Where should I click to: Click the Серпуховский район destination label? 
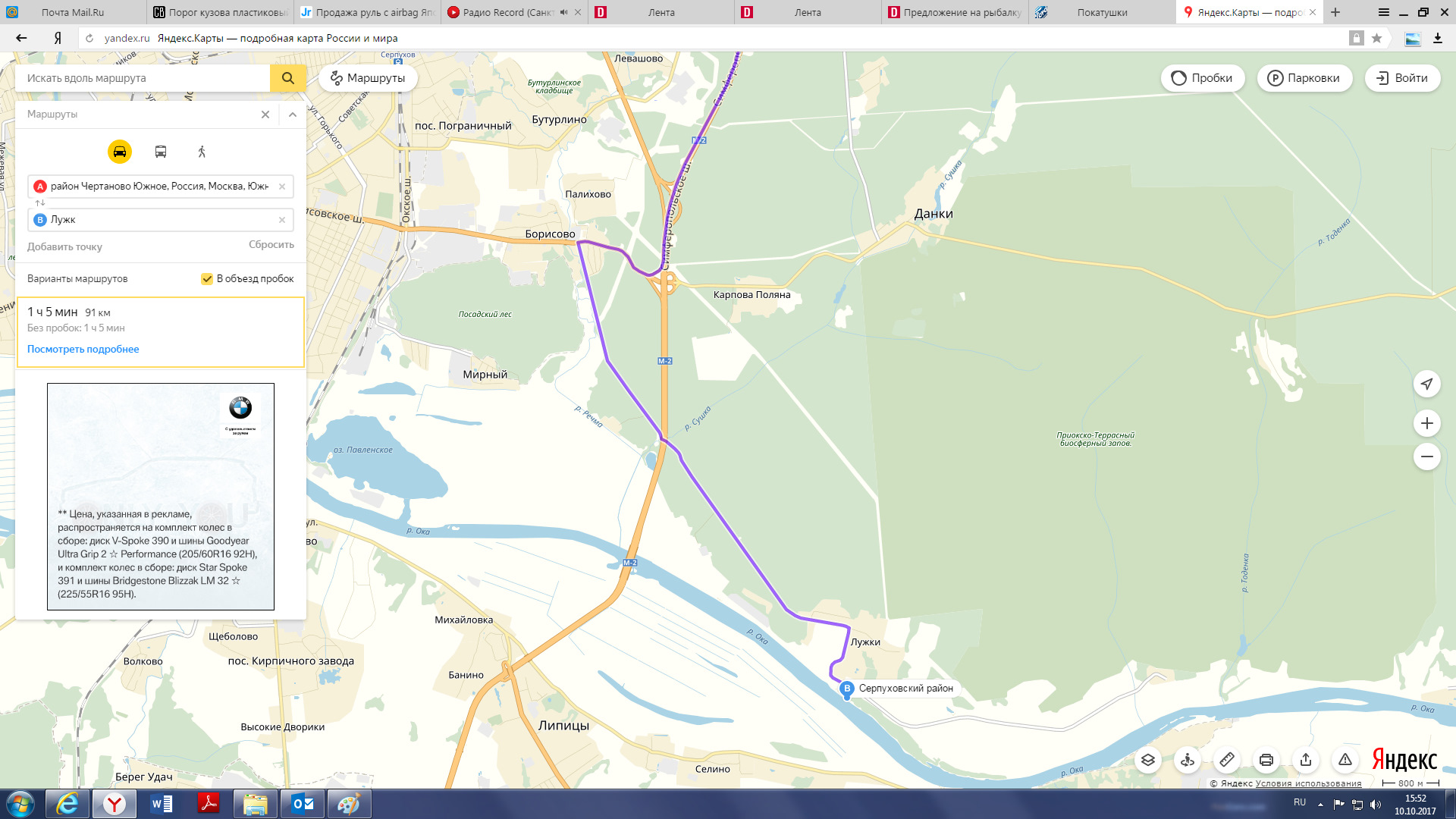click(x=905, y=689)
